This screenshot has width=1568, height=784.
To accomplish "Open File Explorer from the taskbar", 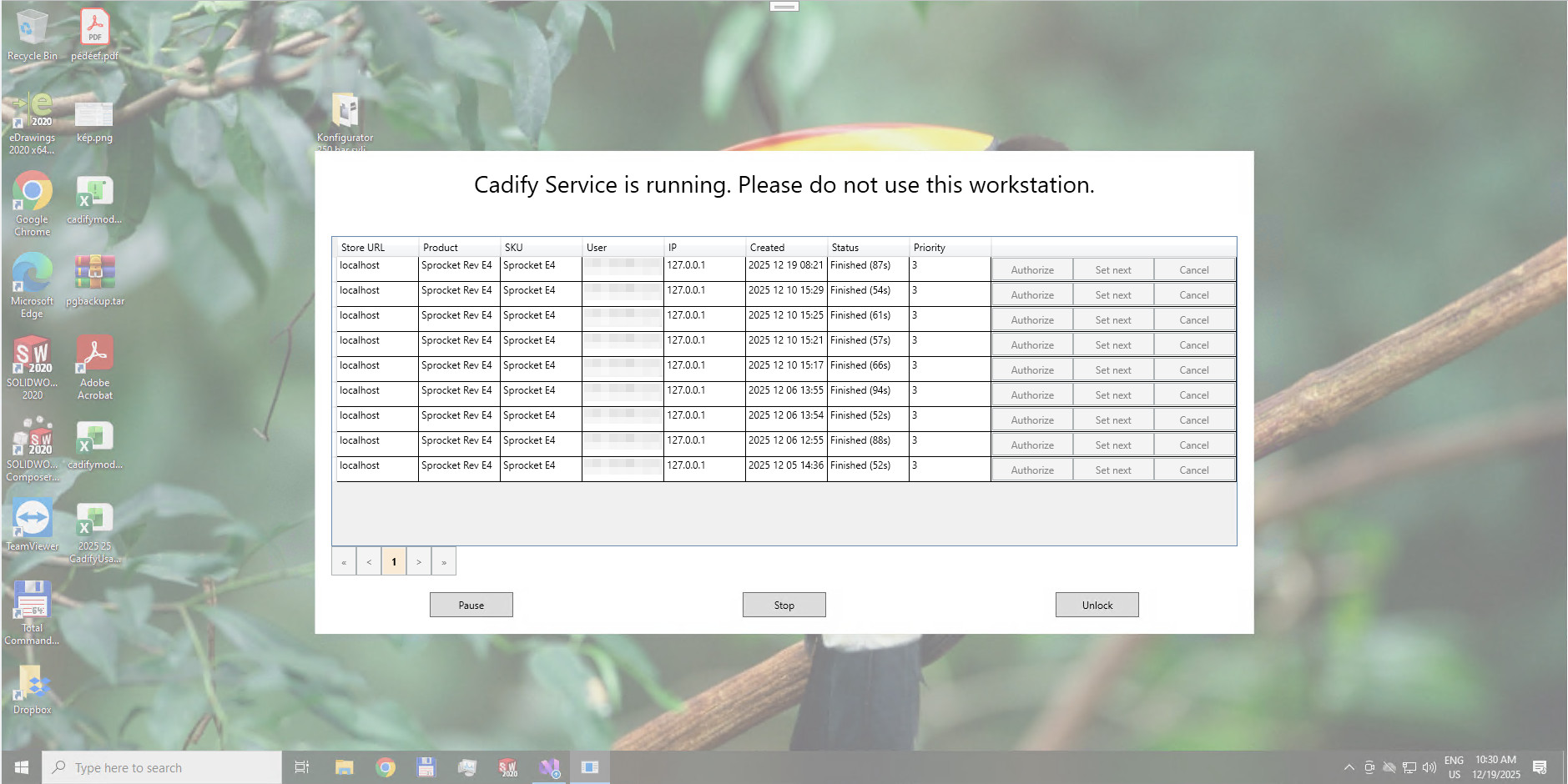I will [x=343, y=766].
